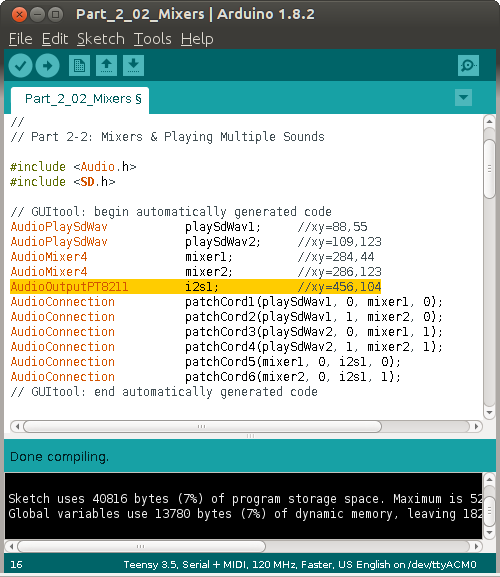This screenshot has width=500, height=577.
Task: Click the board info text in status bar
Action: click(x=300, y=564)
